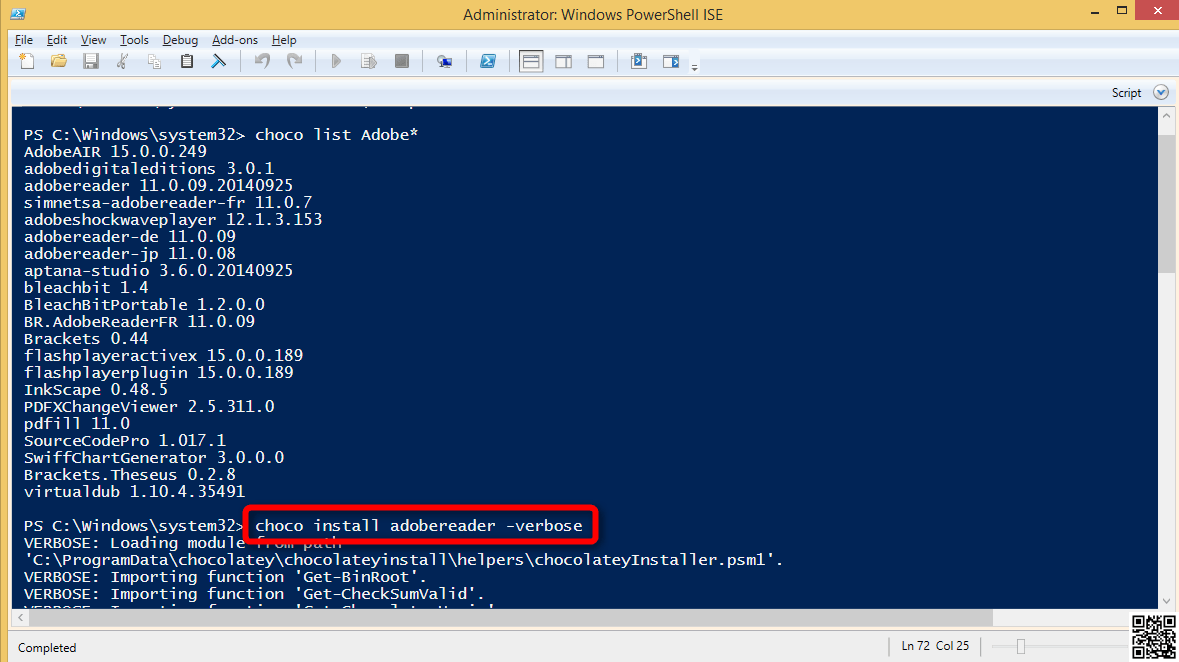Open the Tools menu
The height and width of the screenshot is (662, 1179).
tap(134, 40)
